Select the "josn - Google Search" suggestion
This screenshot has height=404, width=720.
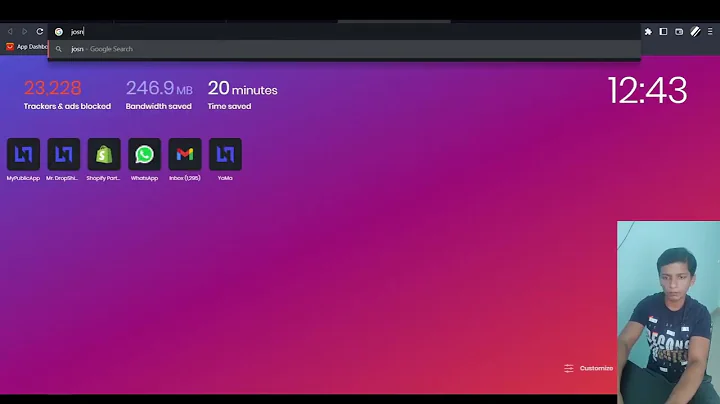click(x=344, y=49)
